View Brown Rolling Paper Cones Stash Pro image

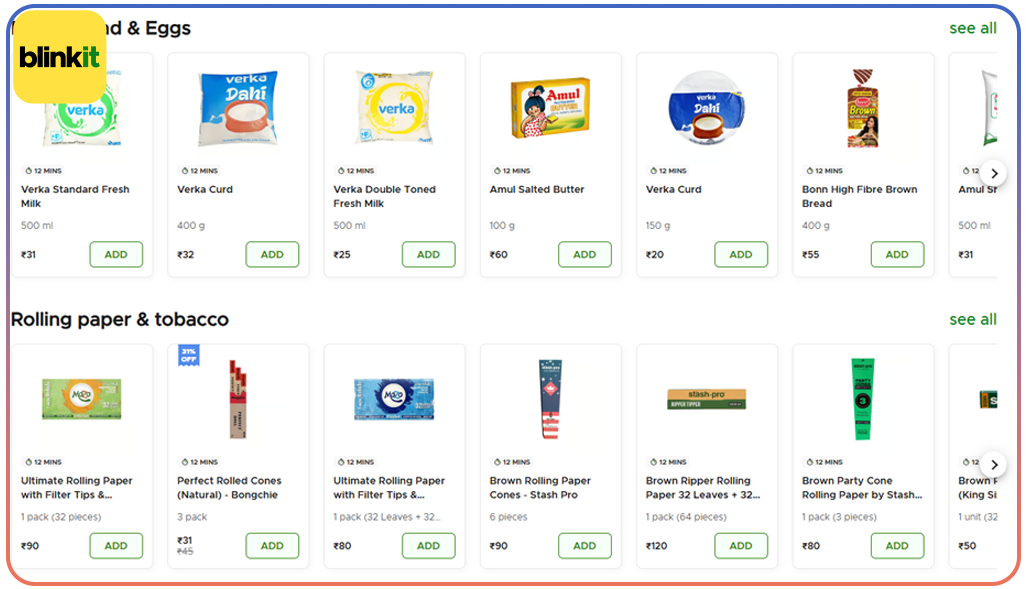(x=550, y=399)
